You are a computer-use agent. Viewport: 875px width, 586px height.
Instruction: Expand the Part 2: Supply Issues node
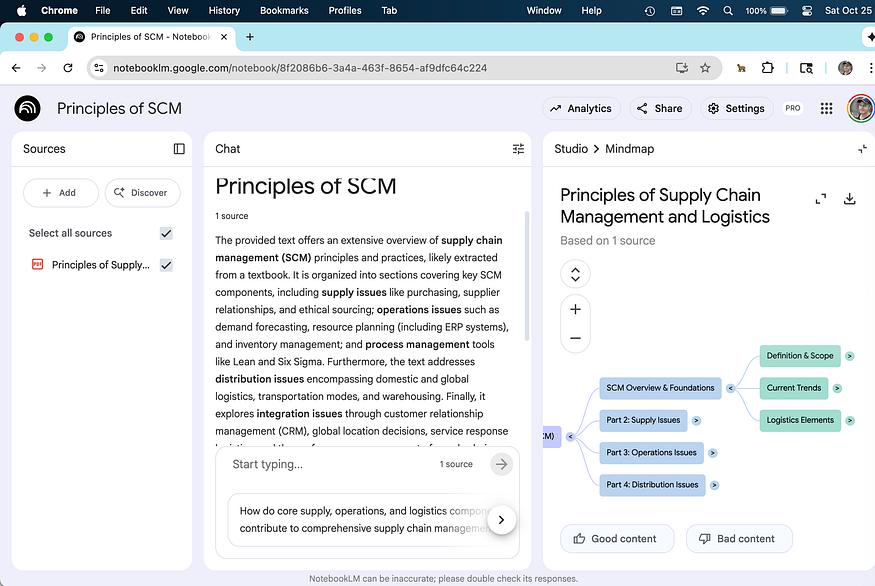[x=696, y=421]
